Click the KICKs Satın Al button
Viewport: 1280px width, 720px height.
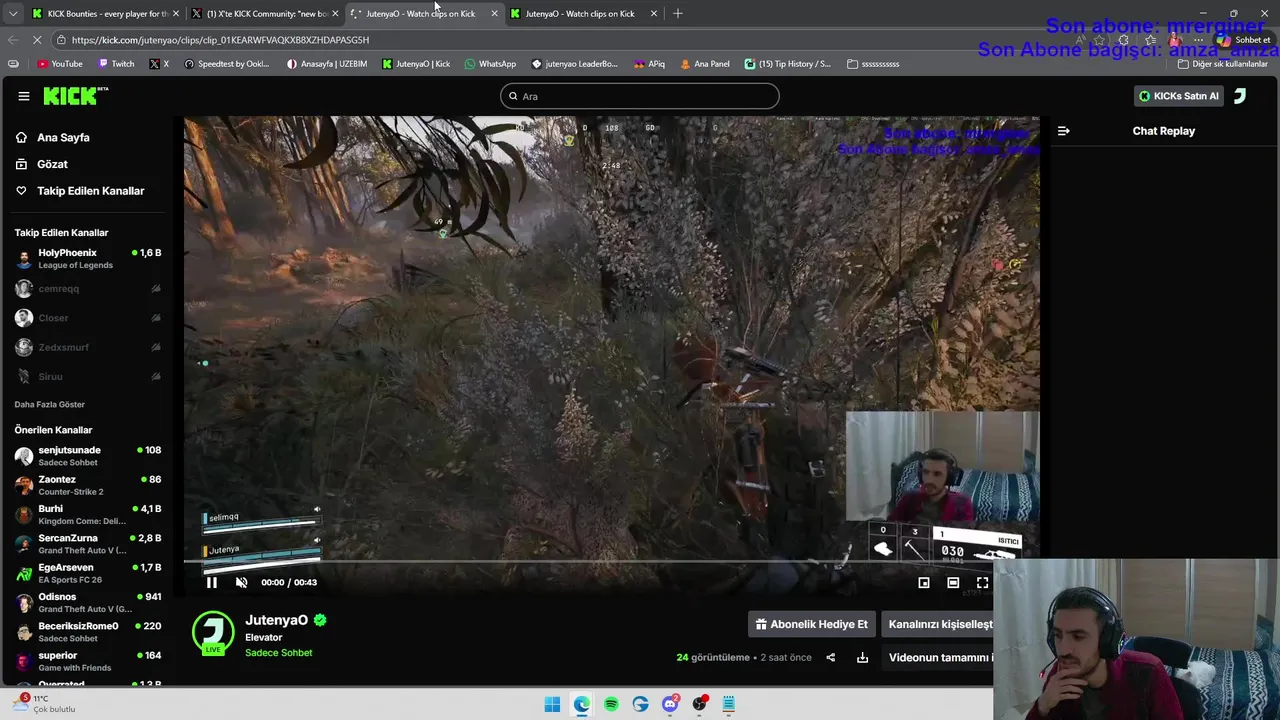point(1178,96)
